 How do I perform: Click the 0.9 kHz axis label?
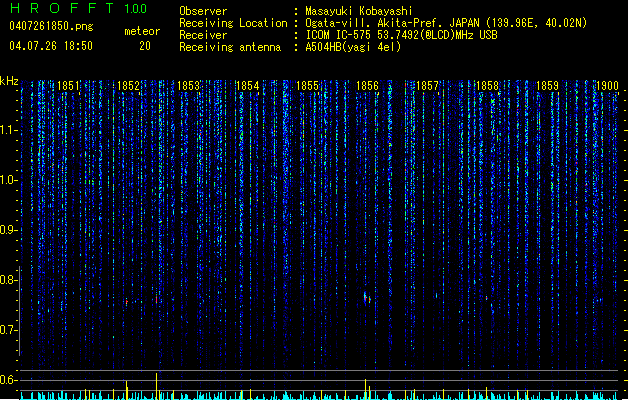pyautogui.click(x=8, y=230)
